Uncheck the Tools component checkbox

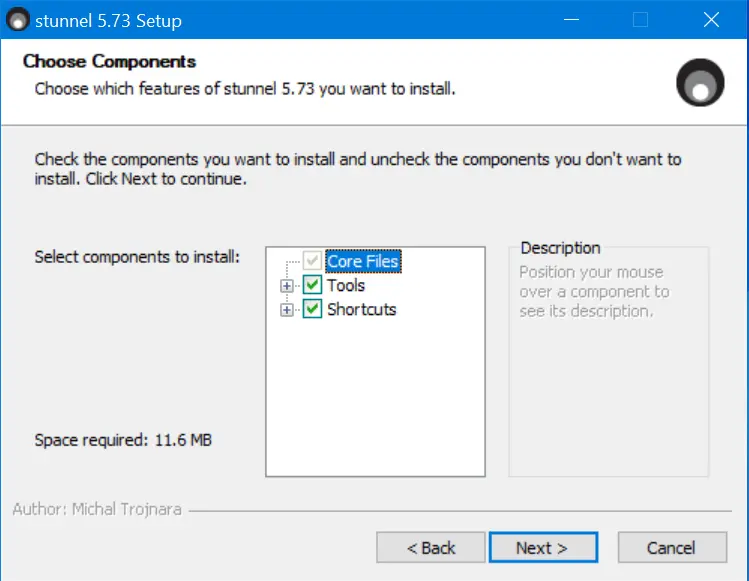[312, 285]
